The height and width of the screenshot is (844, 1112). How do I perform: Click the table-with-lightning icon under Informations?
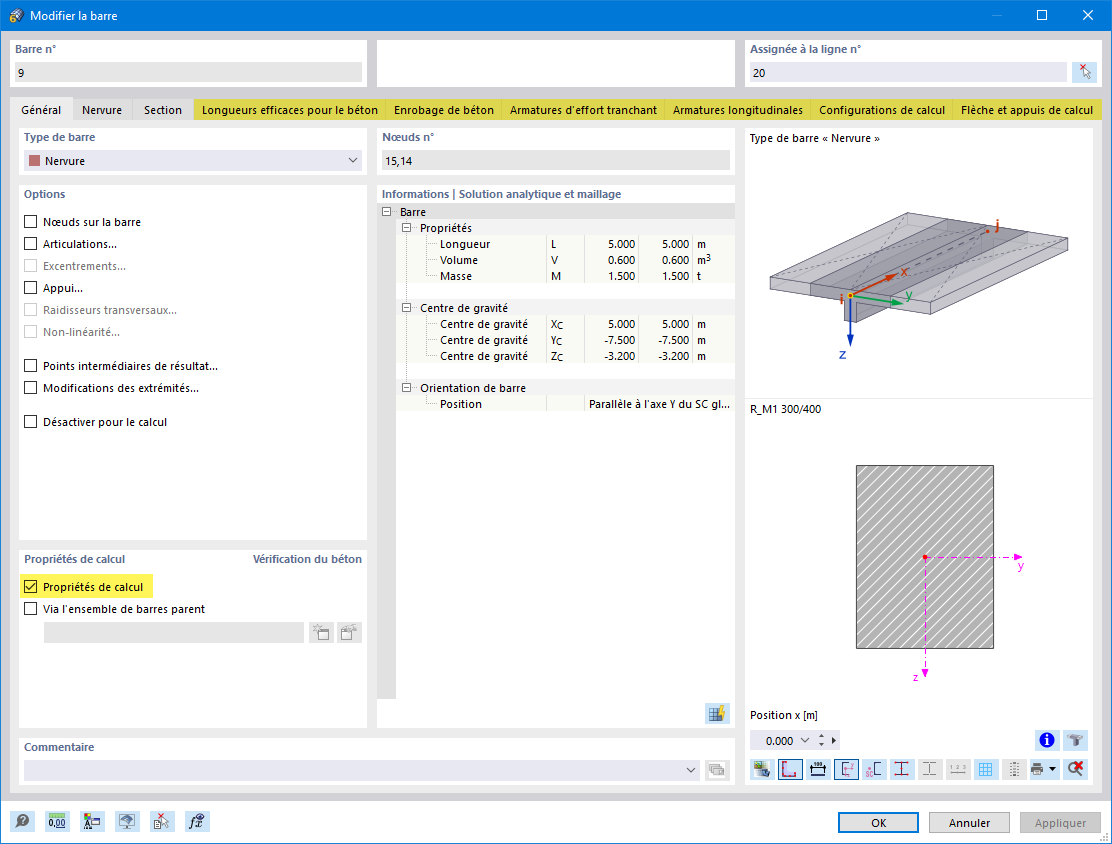717,713
